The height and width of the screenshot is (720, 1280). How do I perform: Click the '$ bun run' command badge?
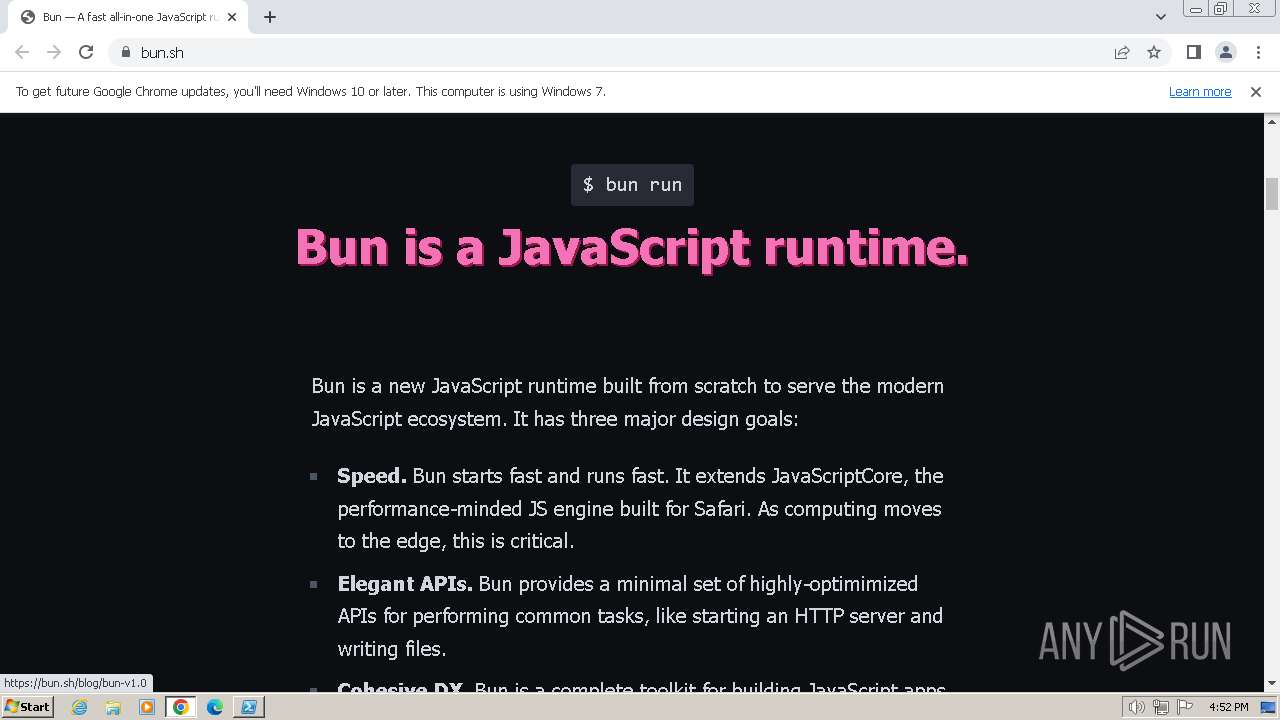tap(632, 185)
